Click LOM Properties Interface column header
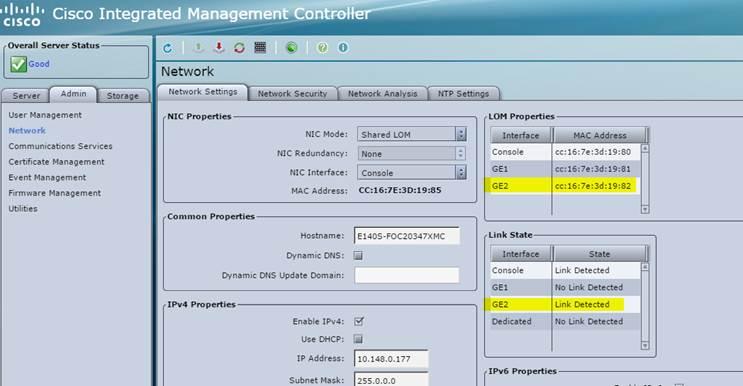 coord(521,135)
